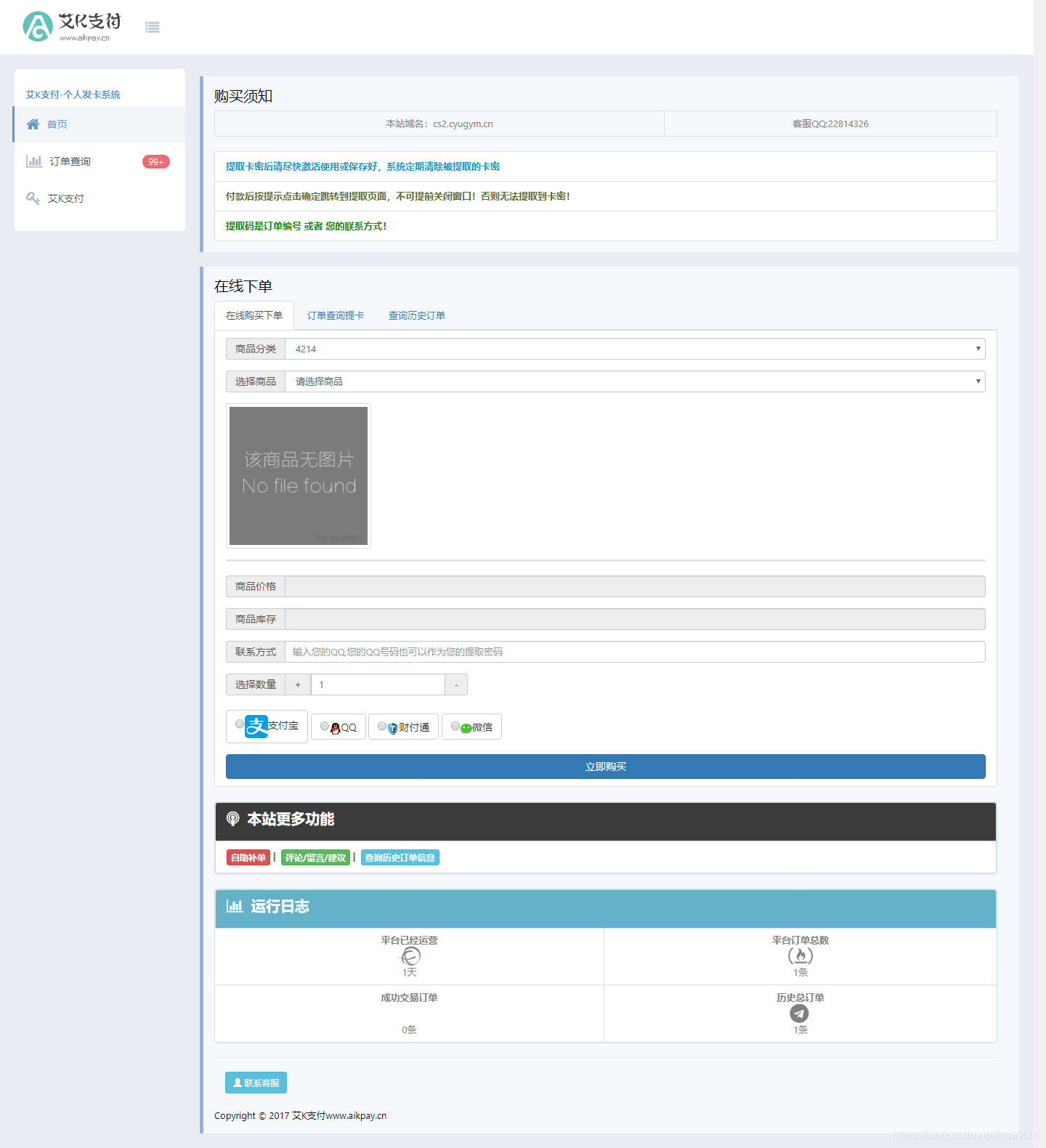Click the 商品库存 field

click(635, 619)
